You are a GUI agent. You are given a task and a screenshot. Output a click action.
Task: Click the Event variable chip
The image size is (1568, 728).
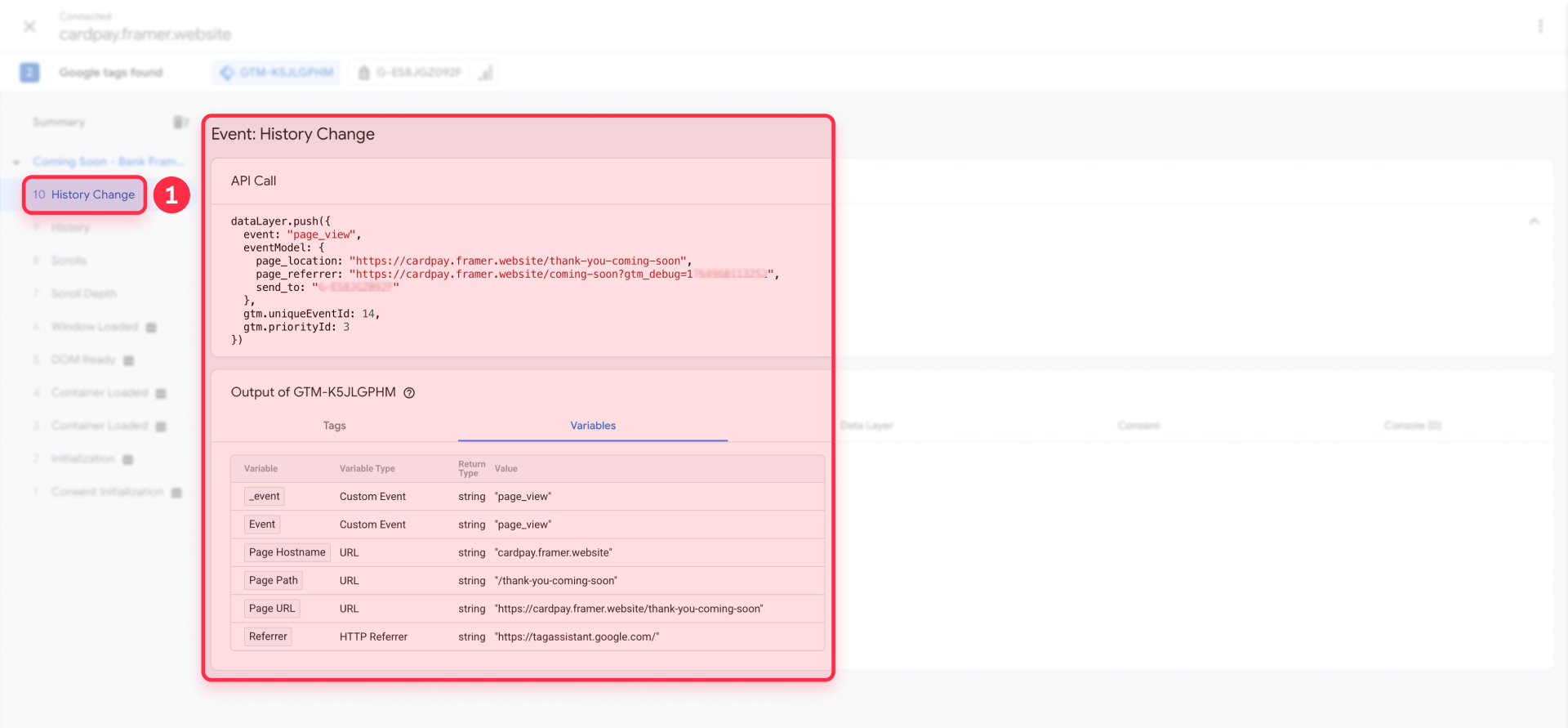point(262,525)
